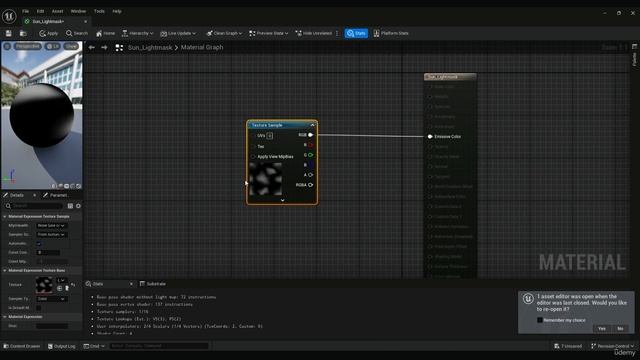
Task: Tick the Remember my choice checkbox
Action: point(540,320)
